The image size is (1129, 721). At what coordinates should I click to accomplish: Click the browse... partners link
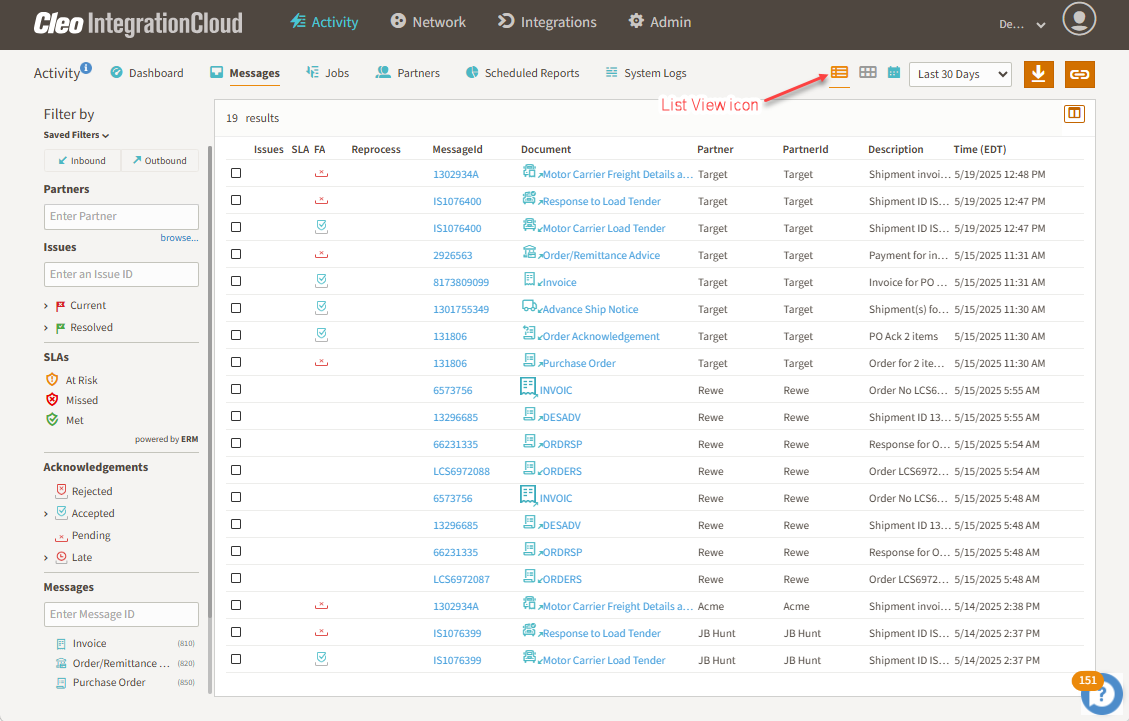tap(179, 238)
